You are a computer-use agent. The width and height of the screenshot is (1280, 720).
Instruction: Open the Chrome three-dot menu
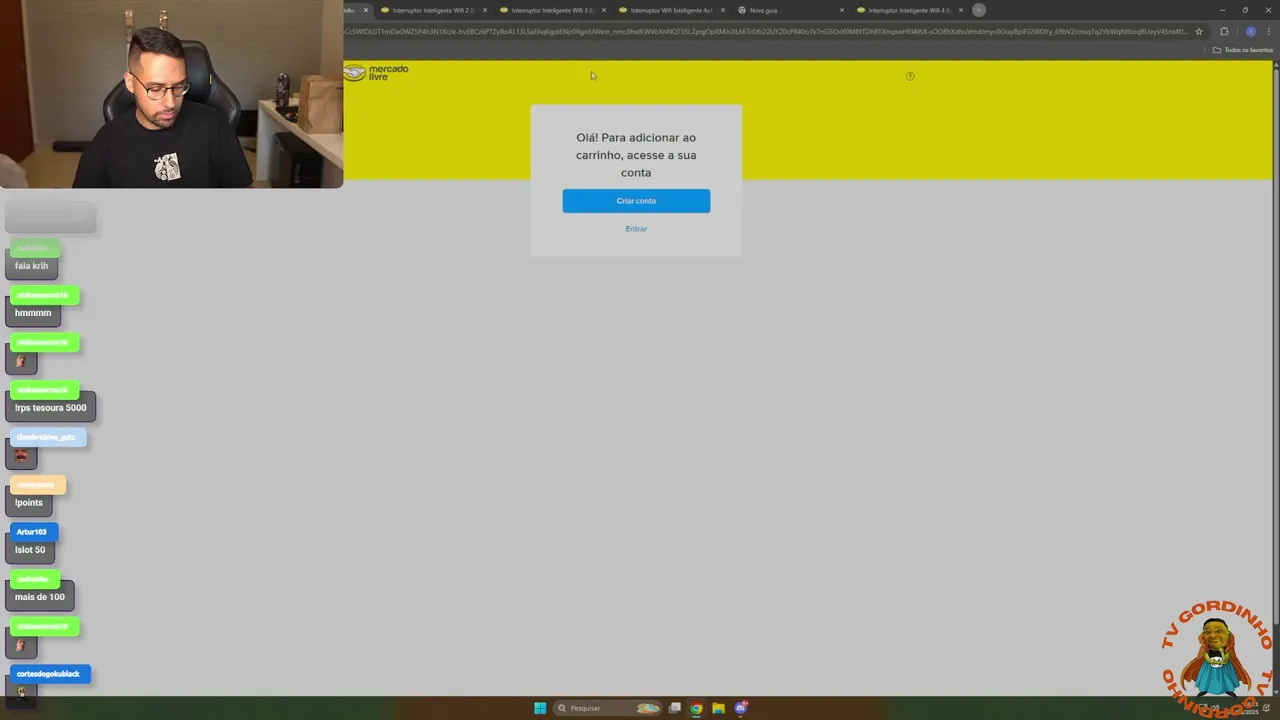(1269, 31)
